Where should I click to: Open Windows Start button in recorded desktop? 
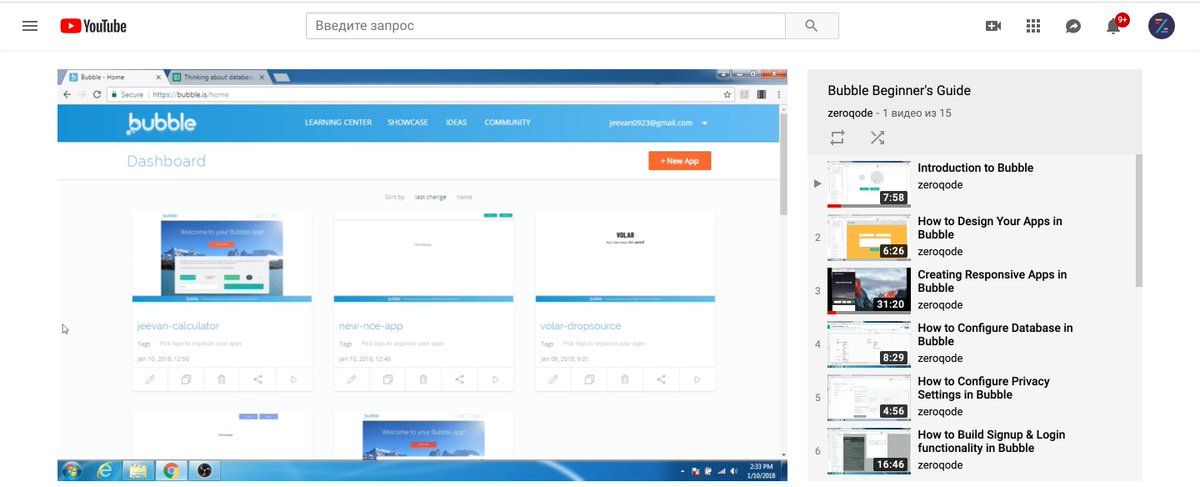(x=71, y=469)
